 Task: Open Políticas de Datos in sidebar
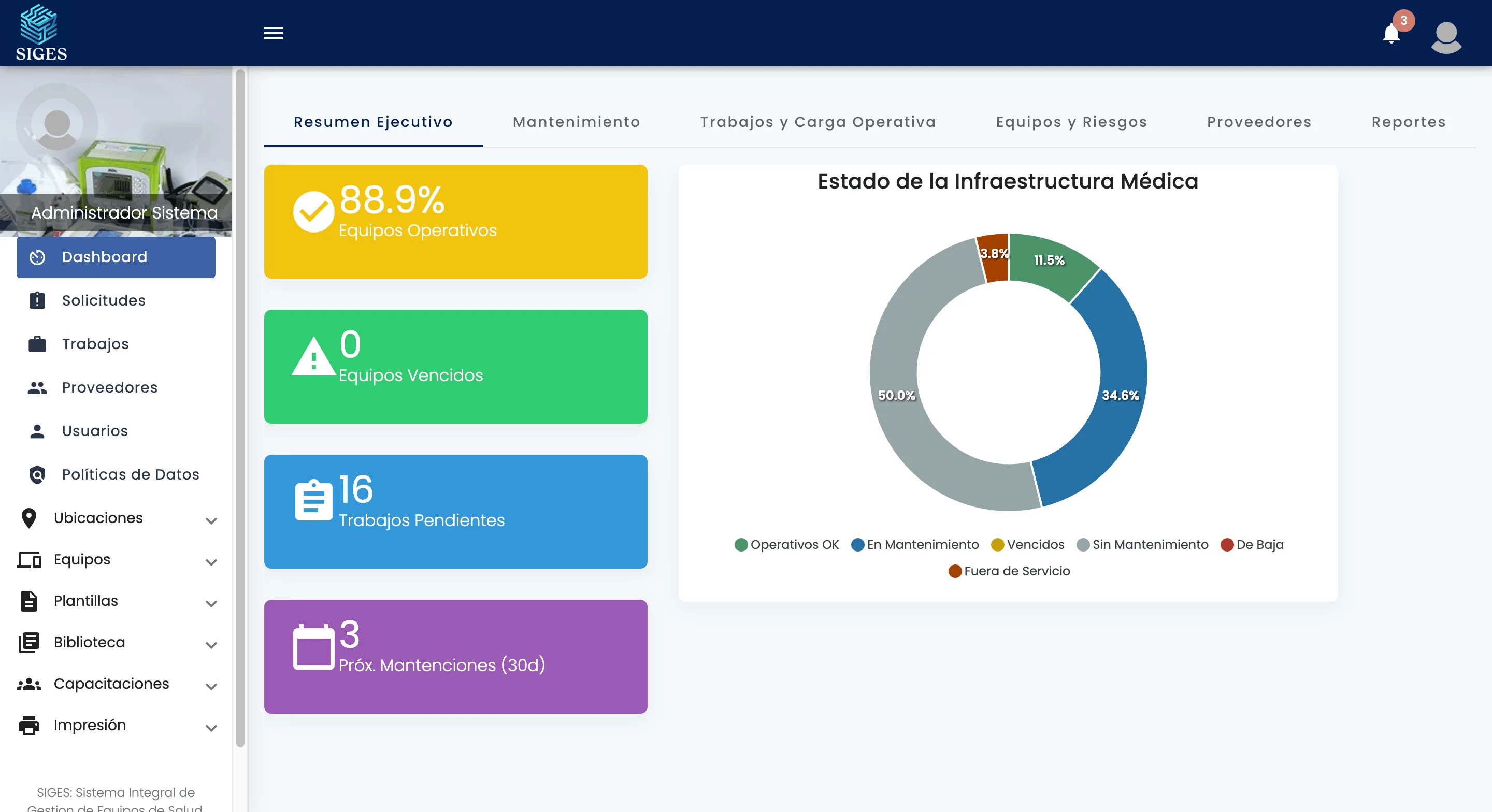tap(116, 474)
